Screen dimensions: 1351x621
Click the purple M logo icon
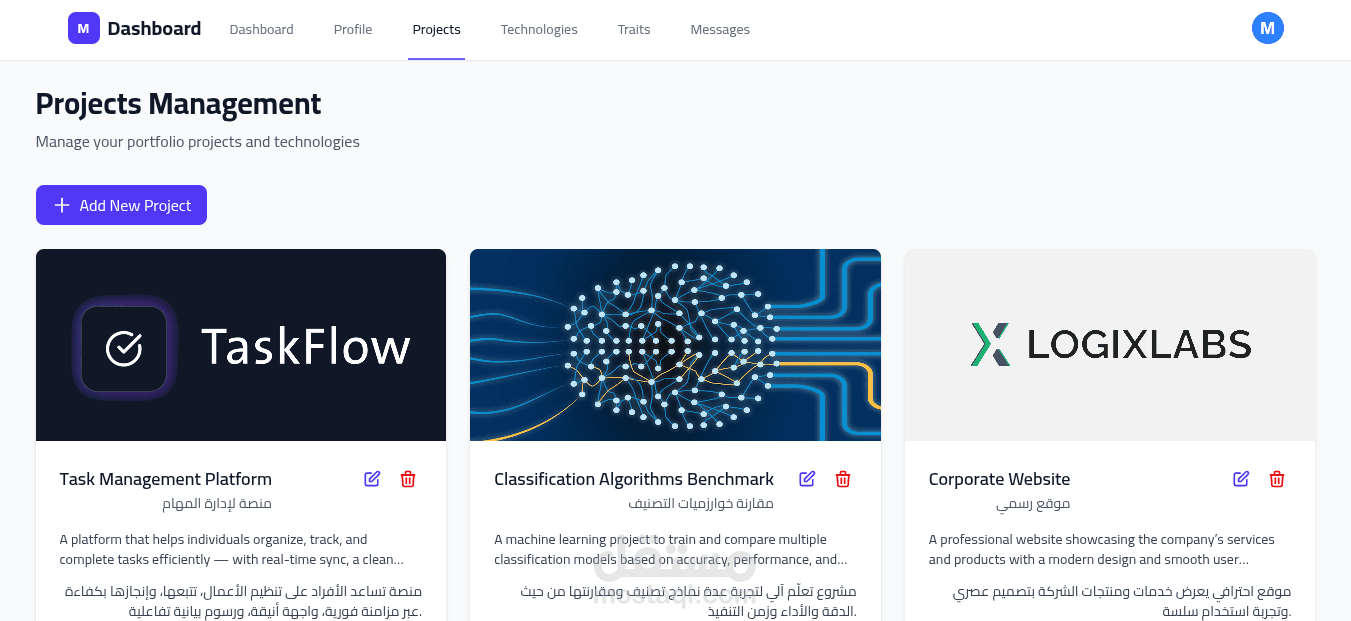click(84, 28)
